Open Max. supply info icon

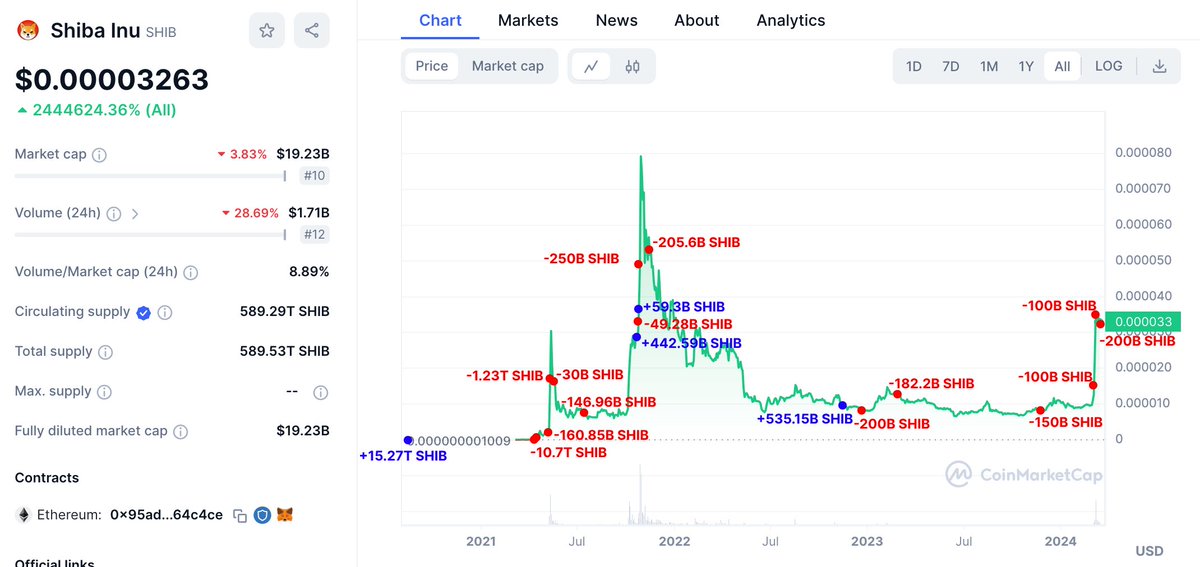(104, 392)
